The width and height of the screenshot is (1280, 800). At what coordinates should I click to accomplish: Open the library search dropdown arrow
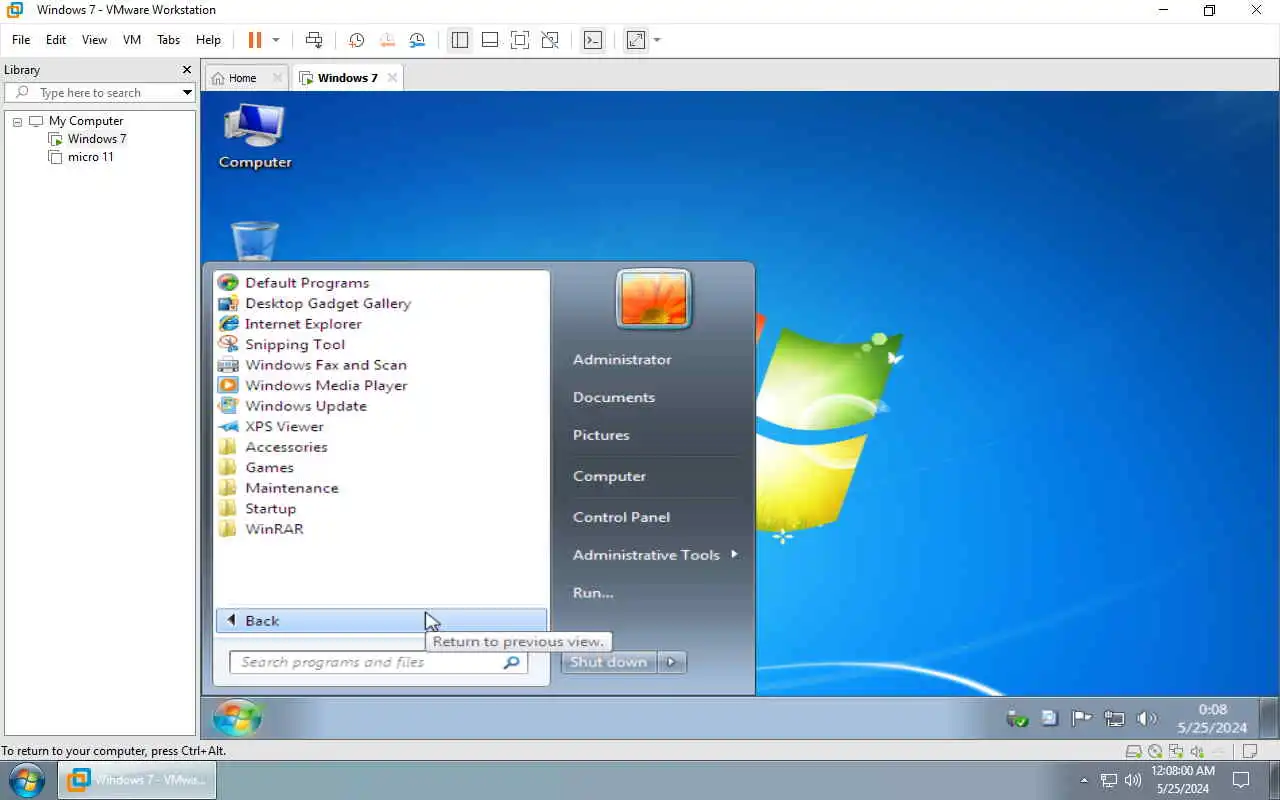click(187, 92)
